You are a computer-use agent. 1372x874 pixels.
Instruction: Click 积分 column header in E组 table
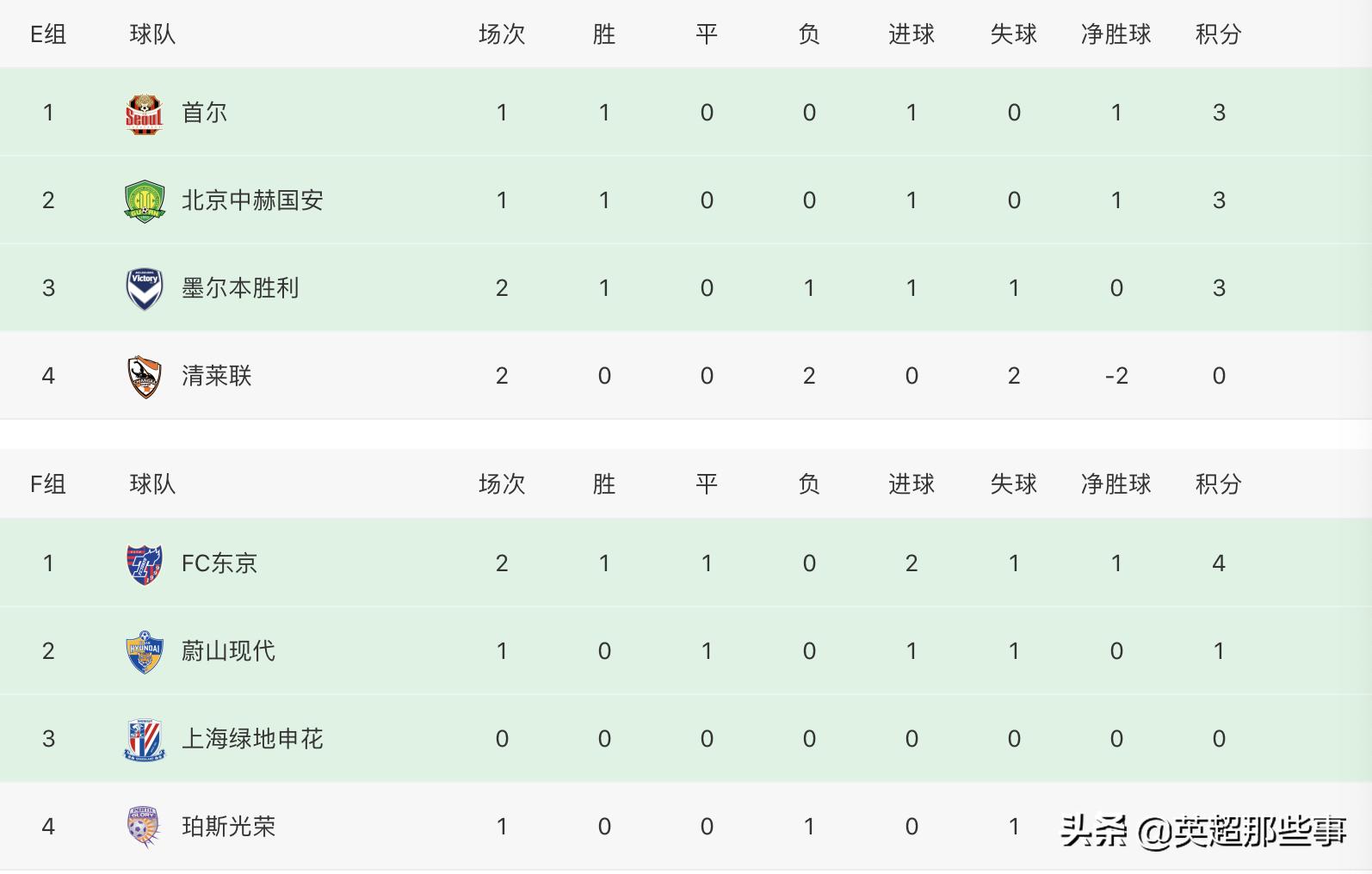coord(1218,34)
